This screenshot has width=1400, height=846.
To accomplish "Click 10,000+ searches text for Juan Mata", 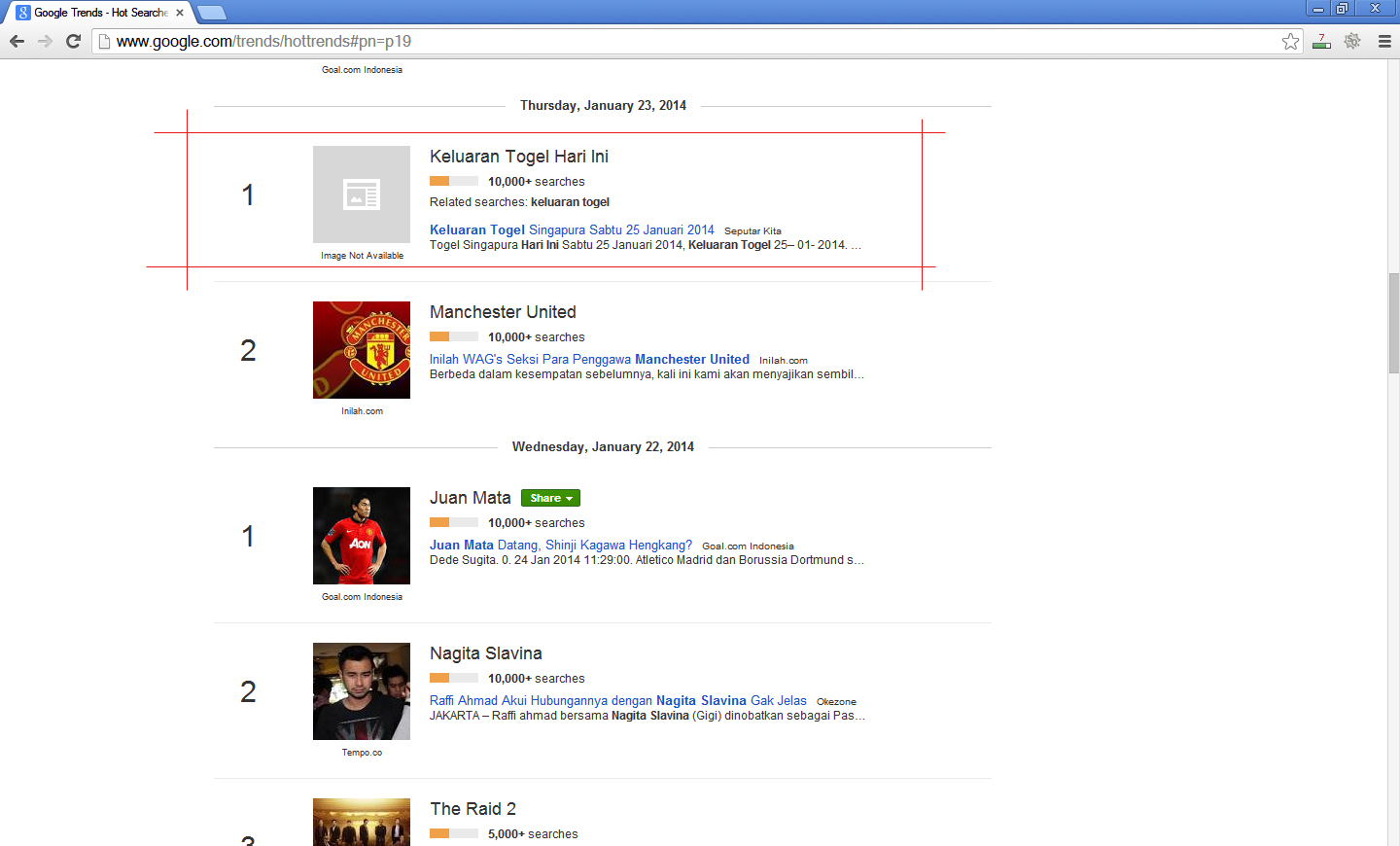I will [537, 523].
